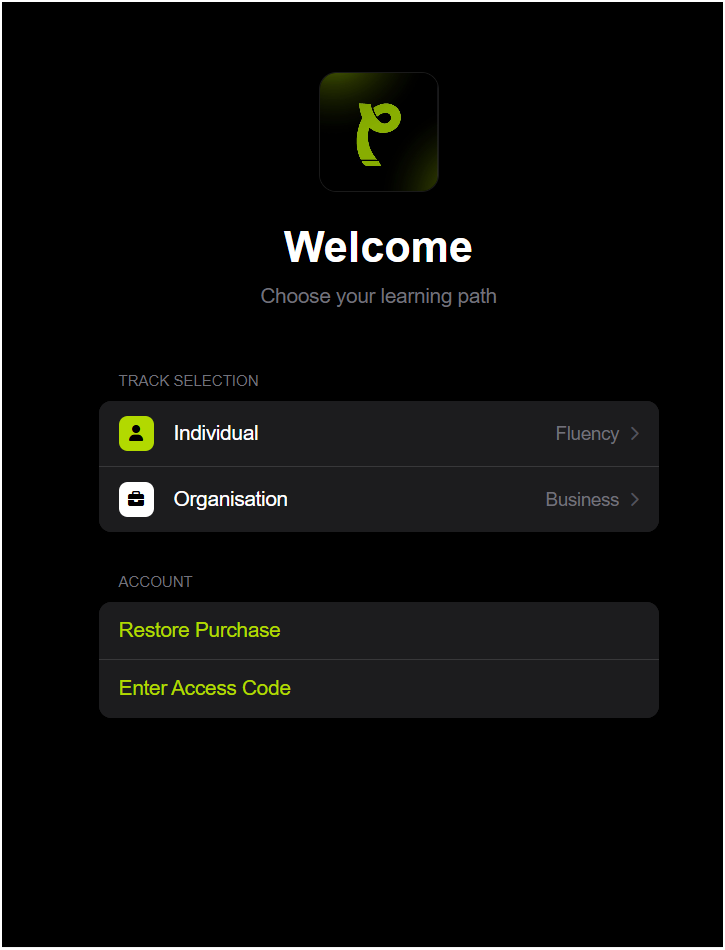The height and width of the screenshot is (950, 725).
Task: Click the white briefcase icon for Organisation
Action: [136, 499]
